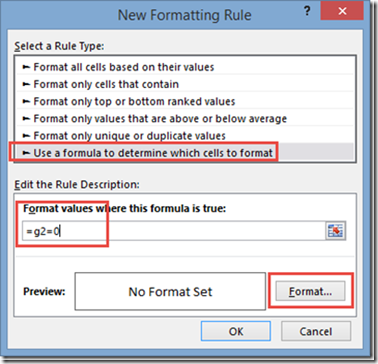Close the New Formatting Rule dialog

(x=342, y=11)
